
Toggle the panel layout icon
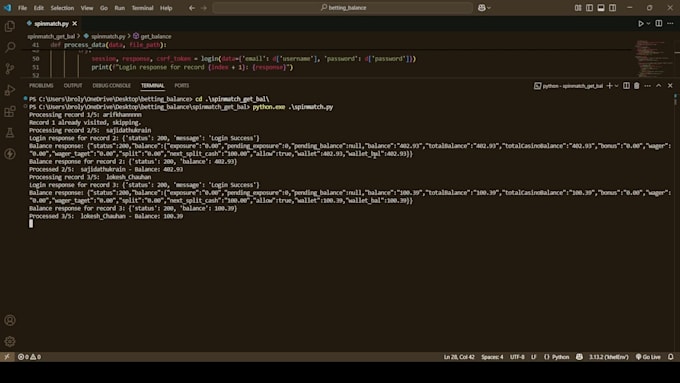tap(601, 8)
